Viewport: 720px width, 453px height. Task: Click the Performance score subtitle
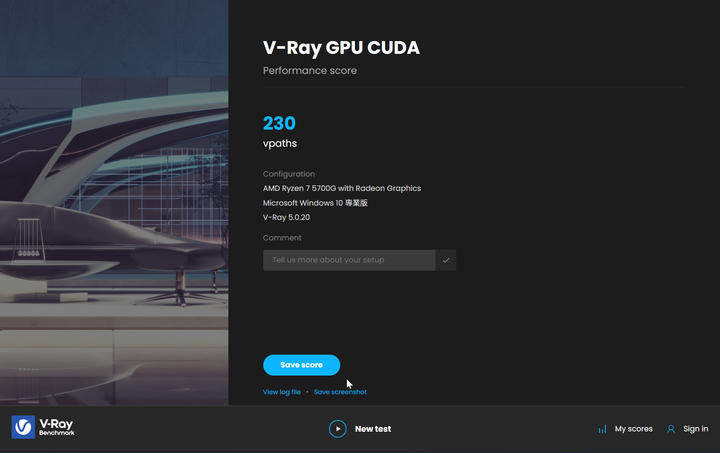pyautogui.click(x=309, y=71)
